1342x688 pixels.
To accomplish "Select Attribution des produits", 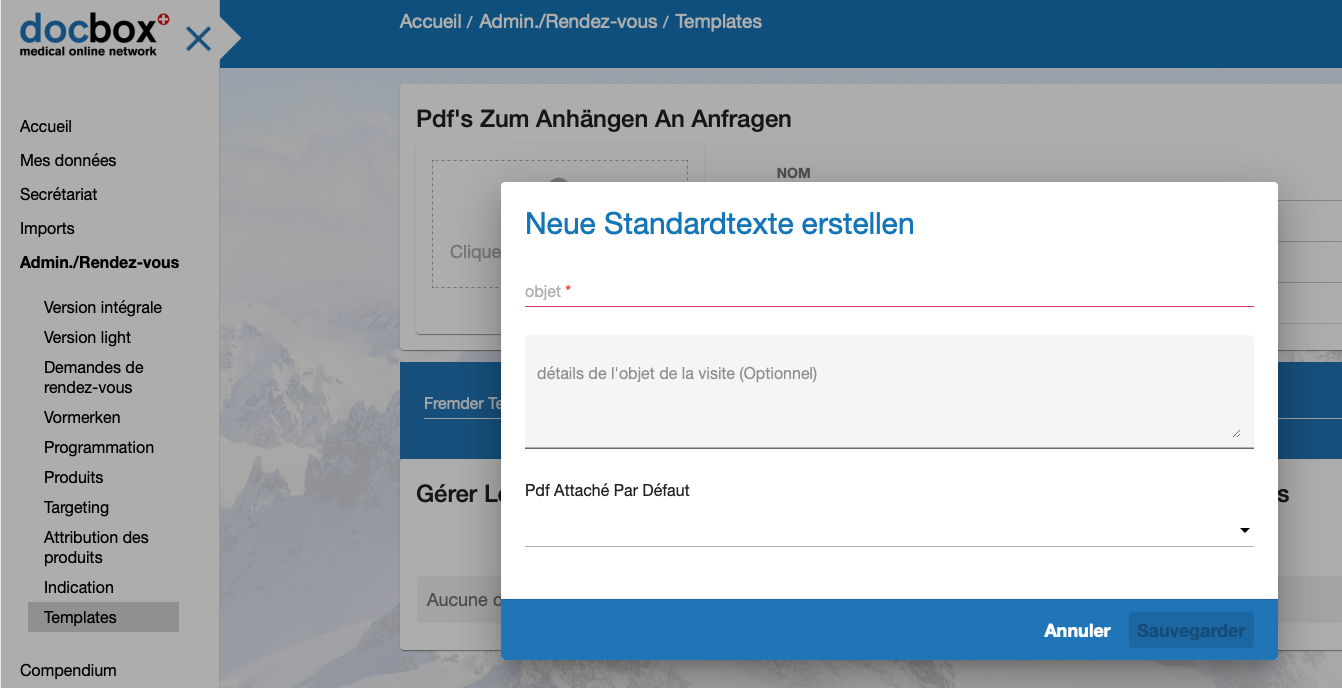I will coord(96,548).
